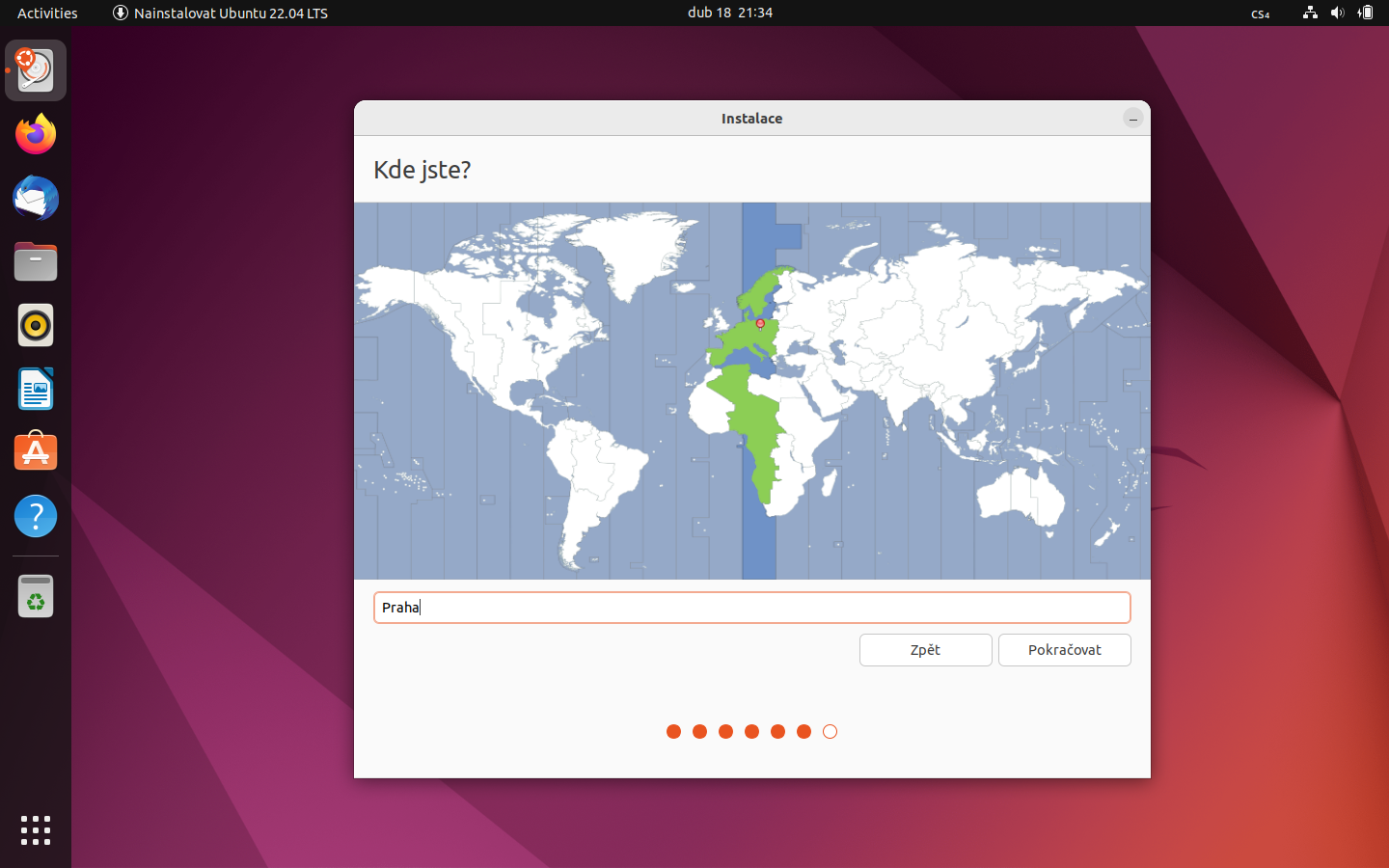This screenshot has height=868, width=1389.
Task: Open Ubuntu Software center
Action: (x=35, y=451)
